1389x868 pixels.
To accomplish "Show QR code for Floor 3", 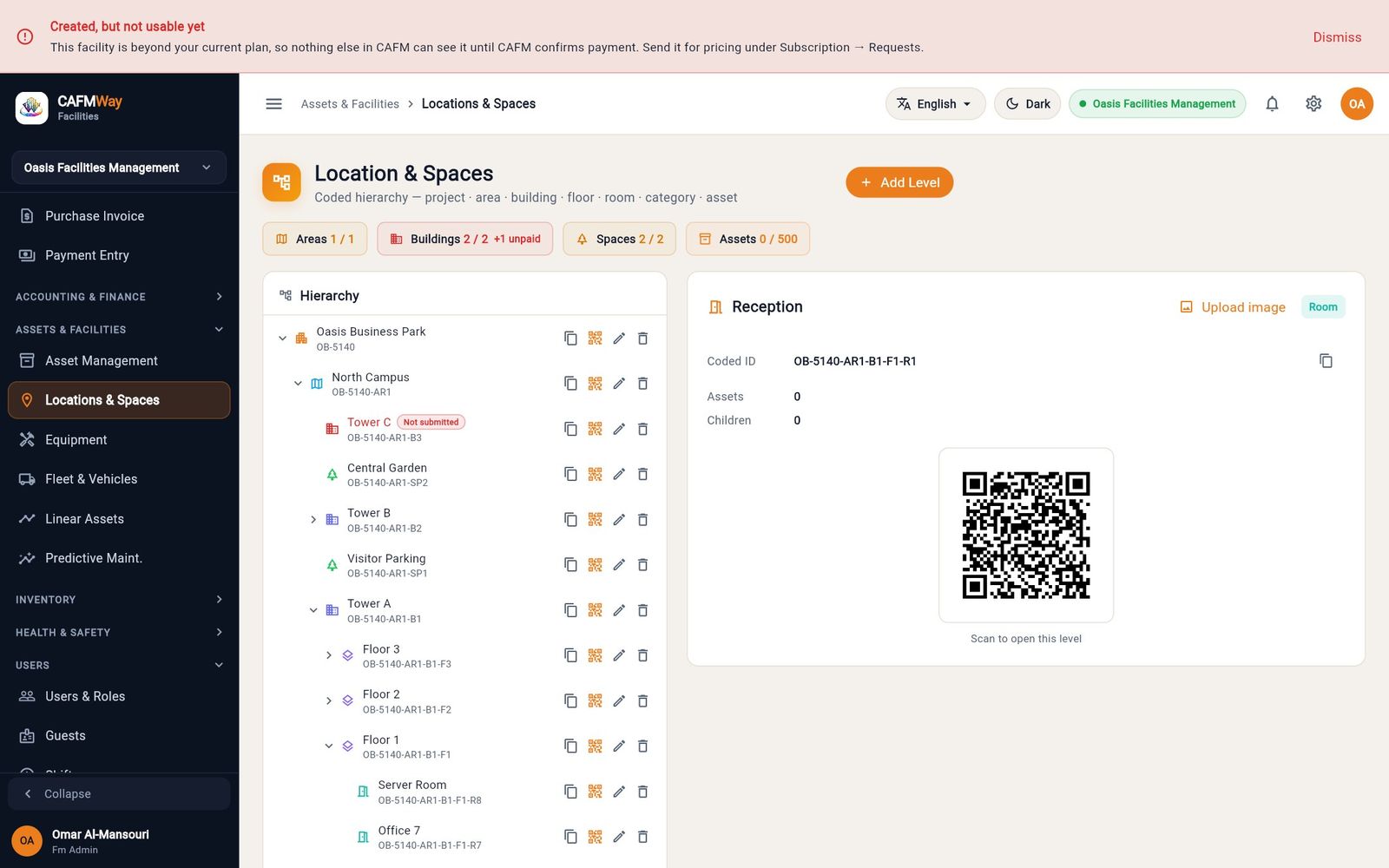I will (x=595, y=655).
